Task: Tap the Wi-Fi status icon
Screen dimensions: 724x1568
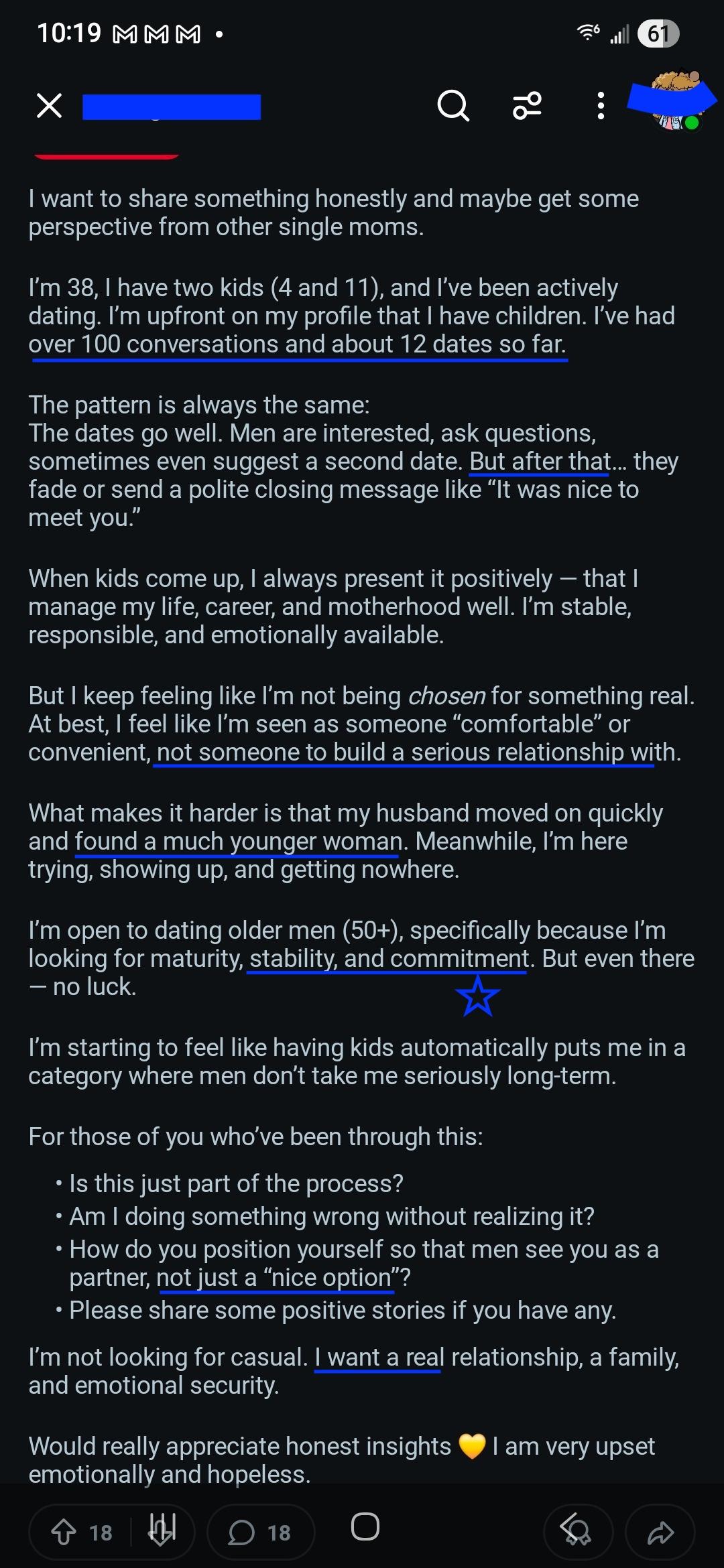Action: pyautogui.click(x=588, y=32)
